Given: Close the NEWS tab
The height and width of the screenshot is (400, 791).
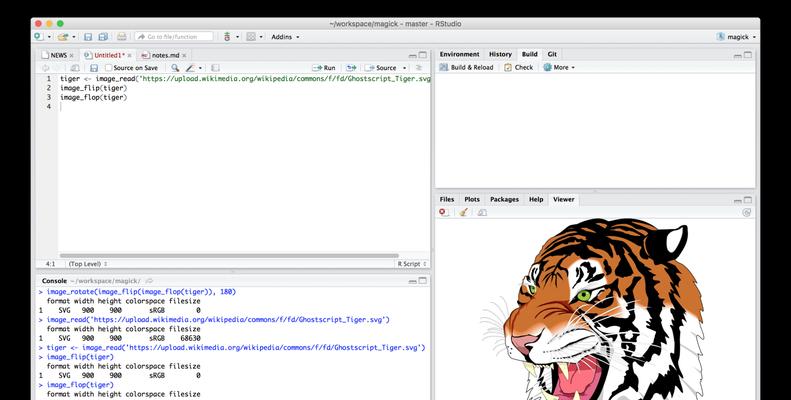Looking at the screenshot, I should 72,55.
